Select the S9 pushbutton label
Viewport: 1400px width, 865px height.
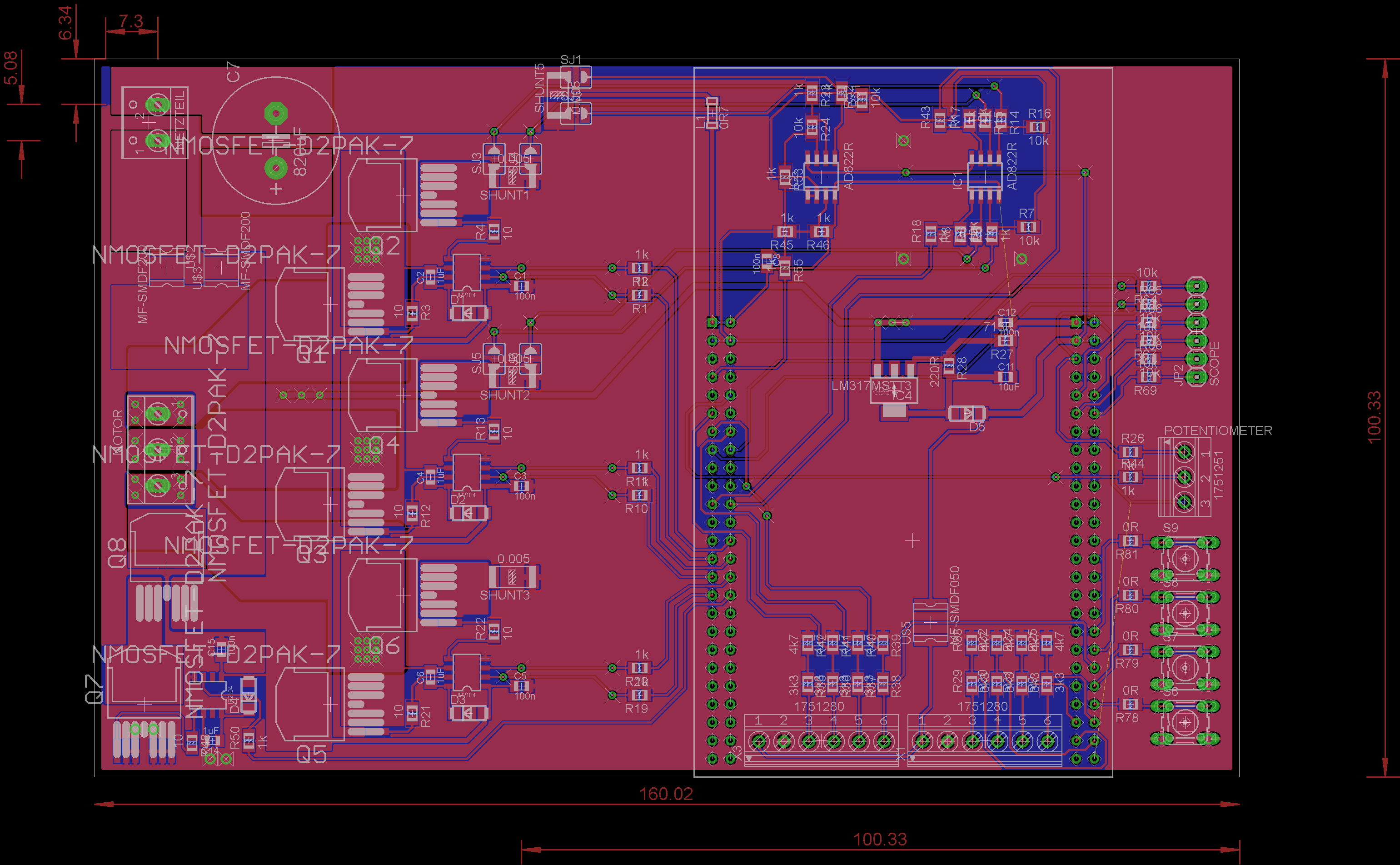tap(1170, 528)
